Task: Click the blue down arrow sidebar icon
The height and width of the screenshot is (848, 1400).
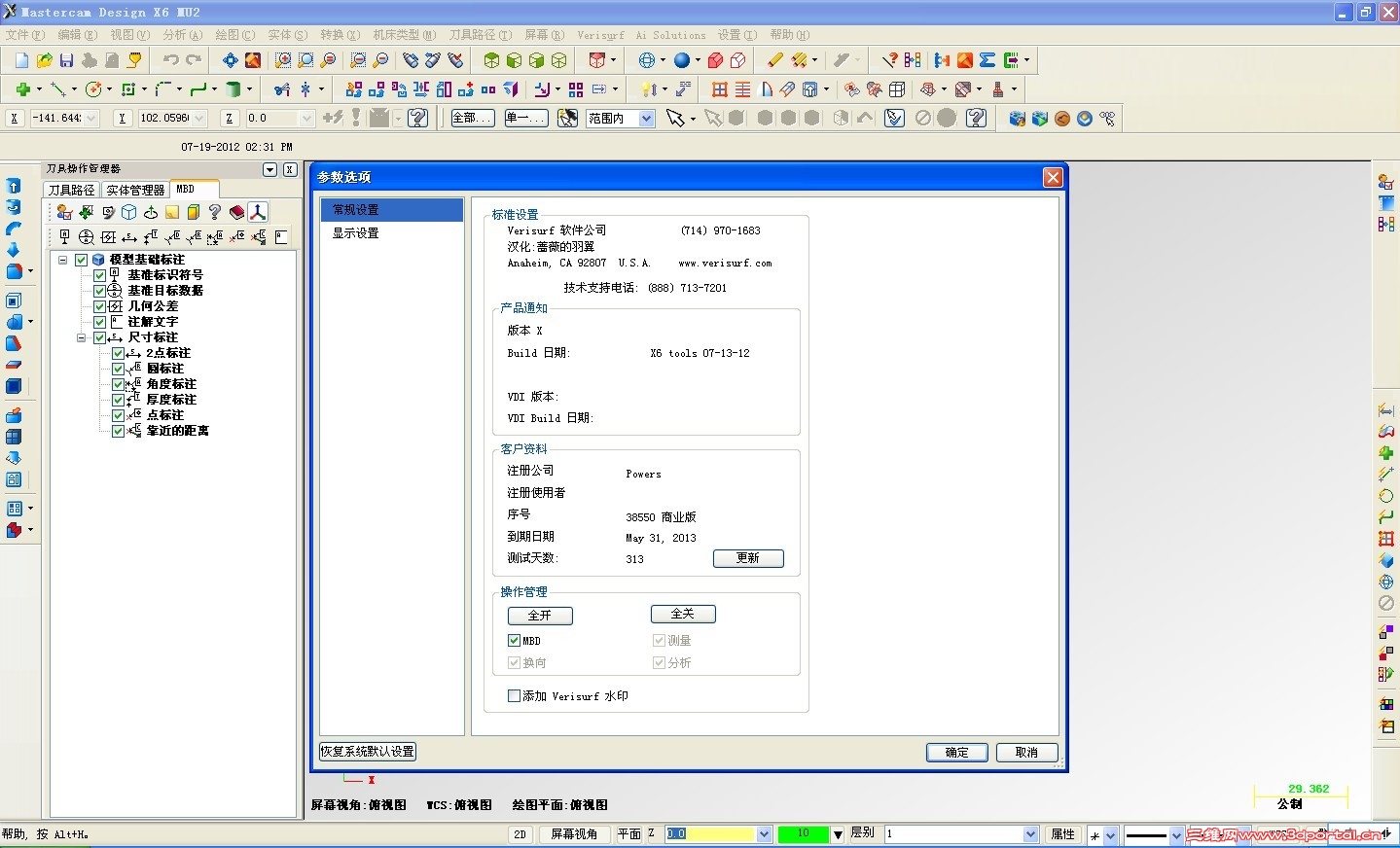Action: 14,250
